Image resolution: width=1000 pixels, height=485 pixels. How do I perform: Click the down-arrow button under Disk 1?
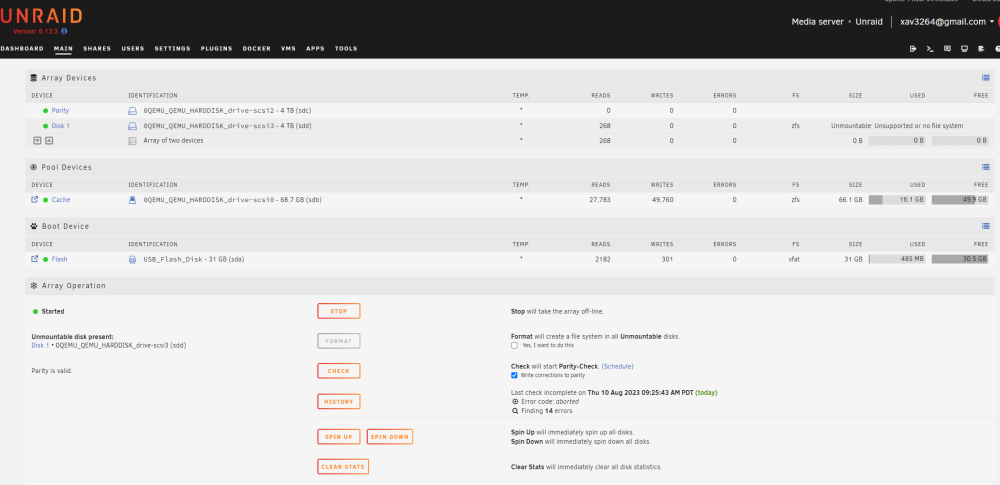tap(37, 140)
